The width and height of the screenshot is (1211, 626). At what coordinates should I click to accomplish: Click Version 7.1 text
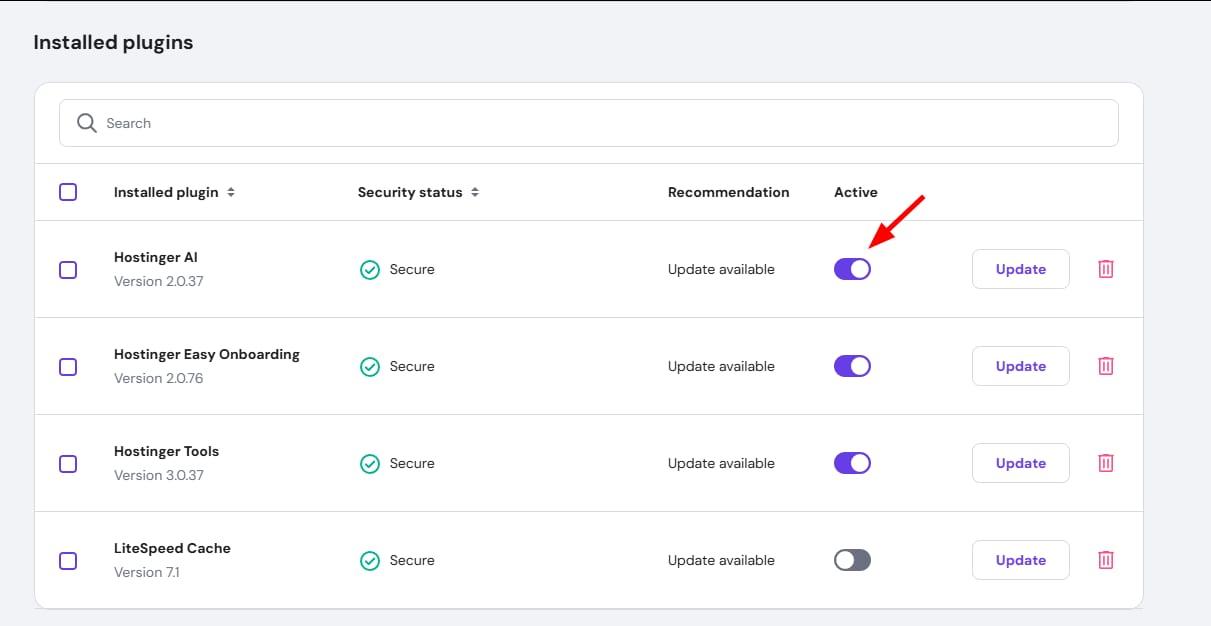coord(147,572)
